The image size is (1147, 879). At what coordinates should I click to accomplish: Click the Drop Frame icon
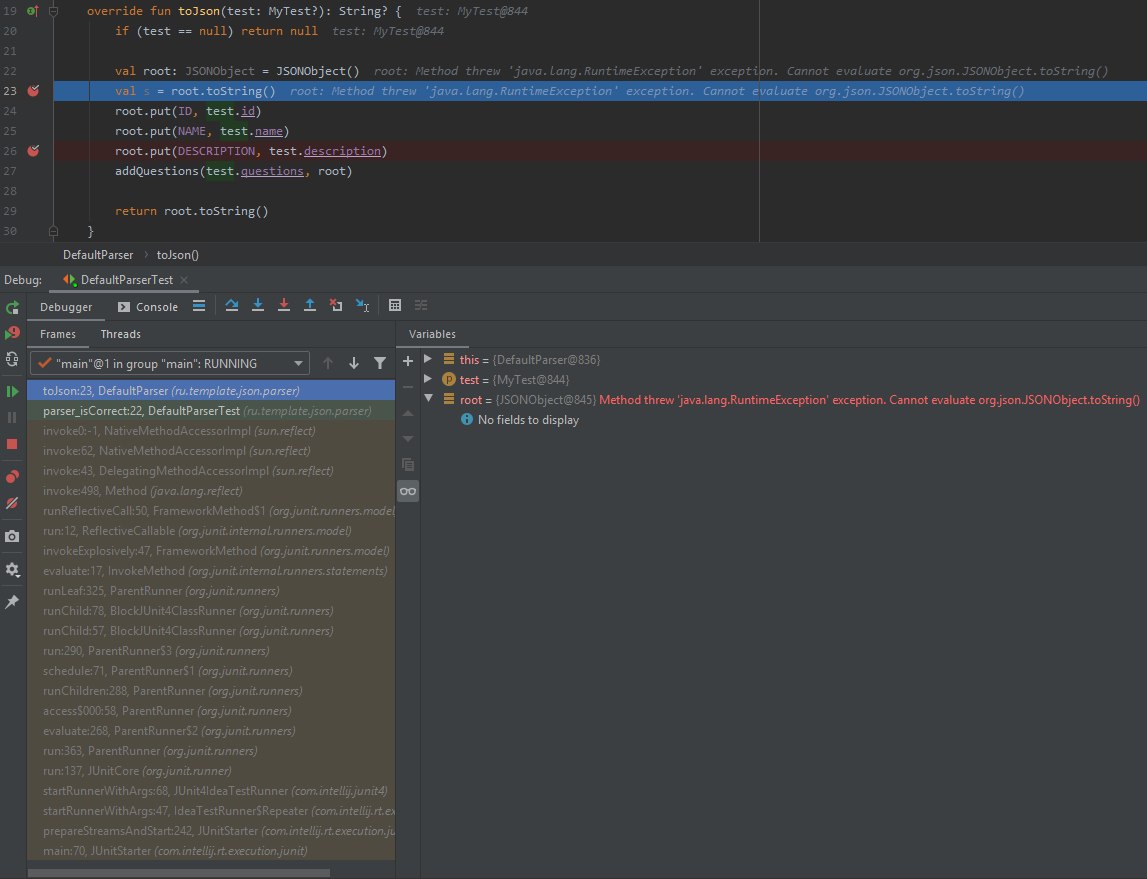click(x=336, y=306)
